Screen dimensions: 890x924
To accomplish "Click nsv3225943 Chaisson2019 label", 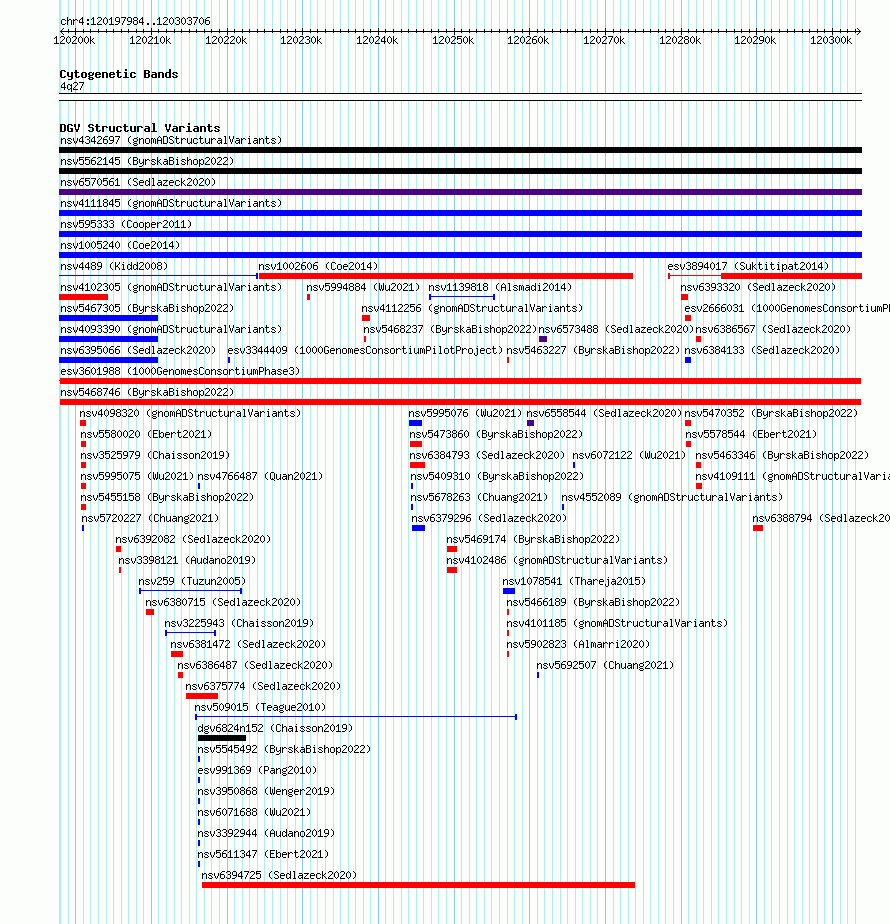I will coord(239,623).
